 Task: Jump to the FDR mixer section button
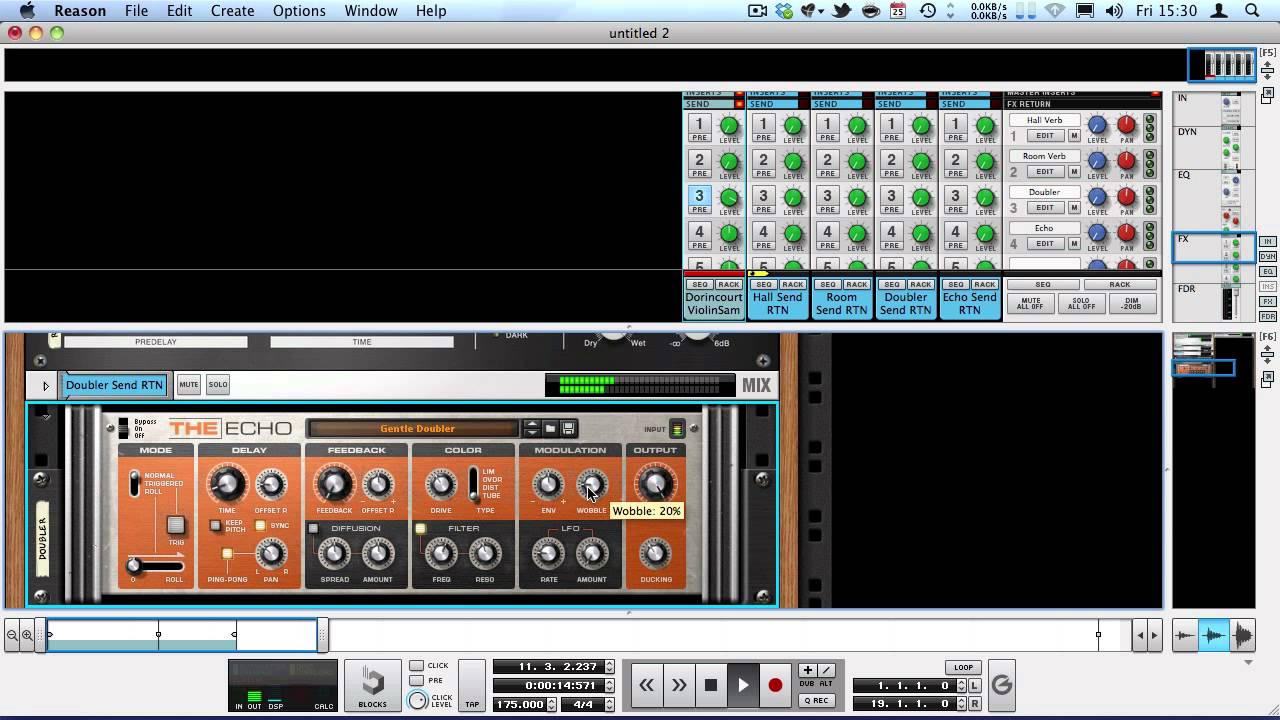1268,317
